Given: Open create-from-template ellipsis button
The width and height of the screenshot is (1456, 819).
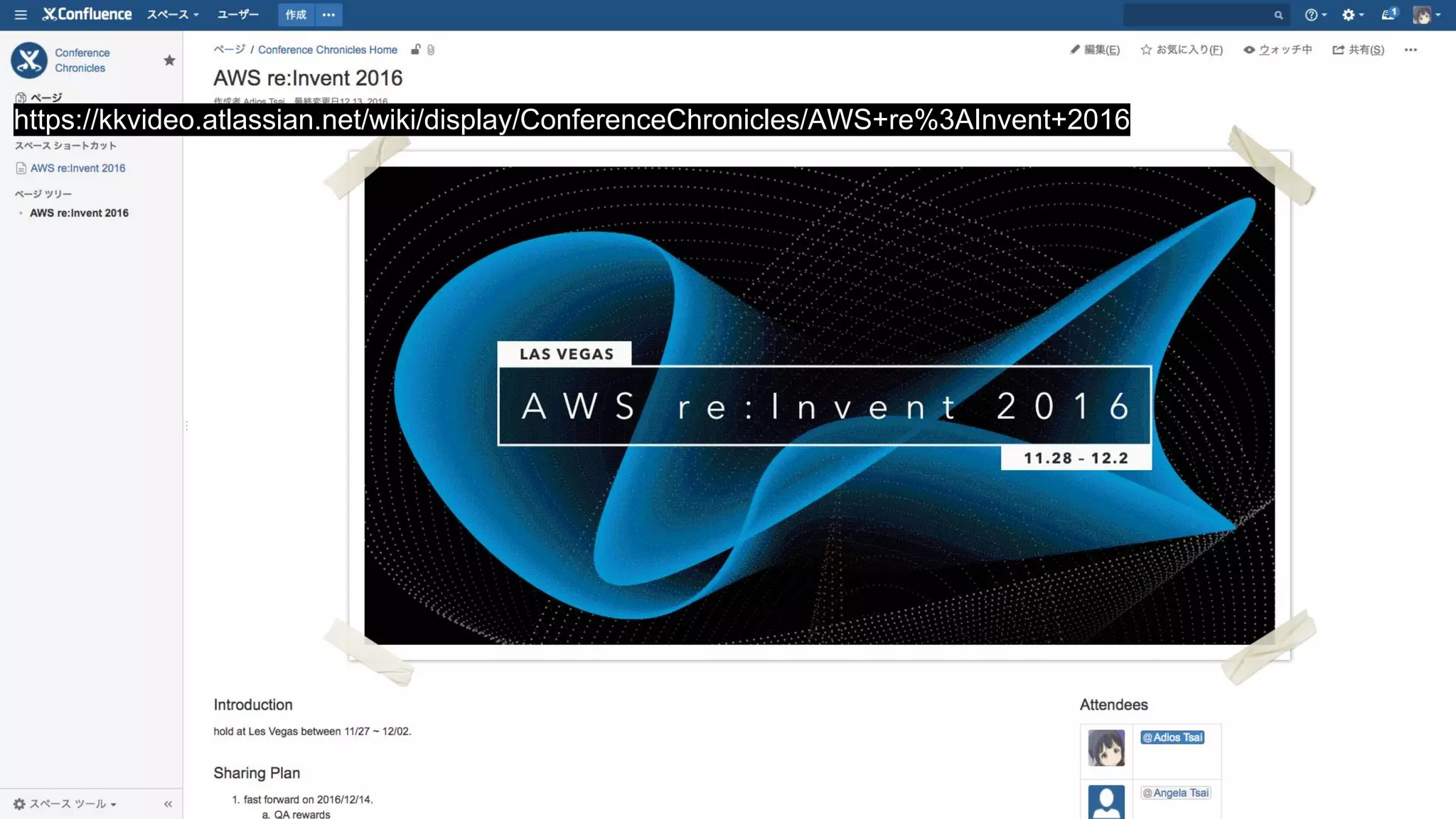Looking at the screenshot, I should 328,14.
